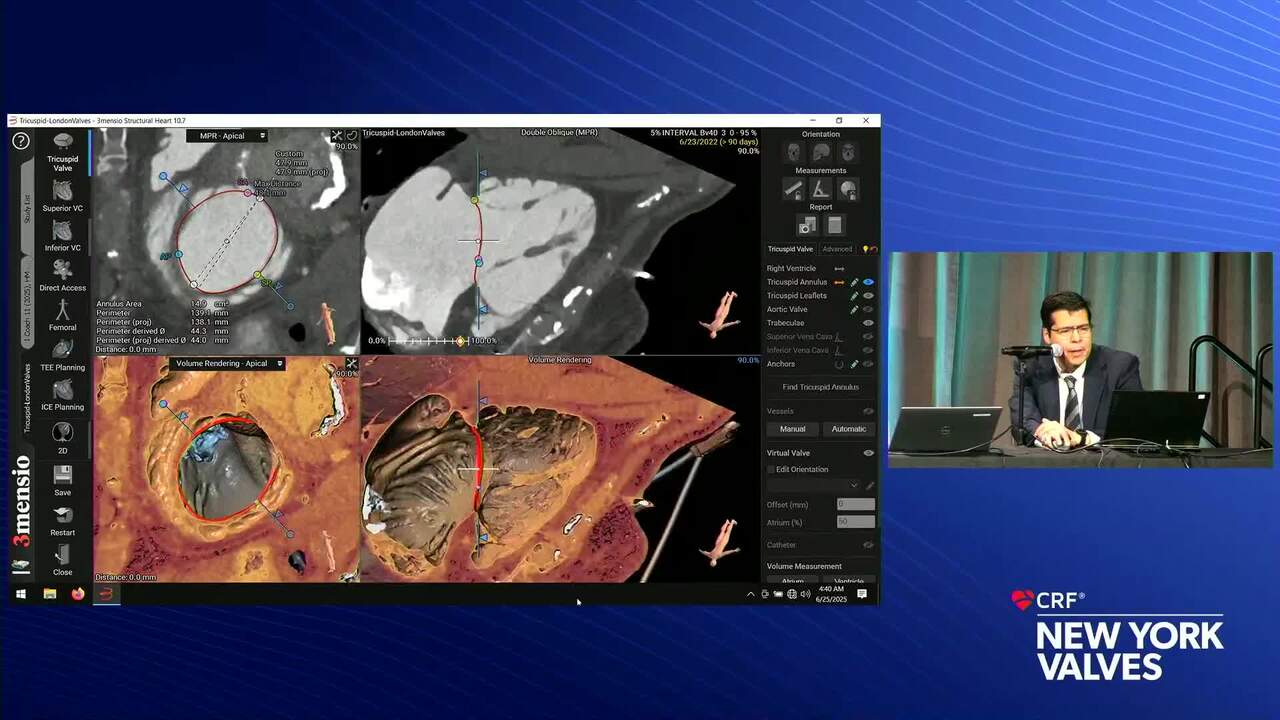Select the second Orientation skull icon

(820, 152)
